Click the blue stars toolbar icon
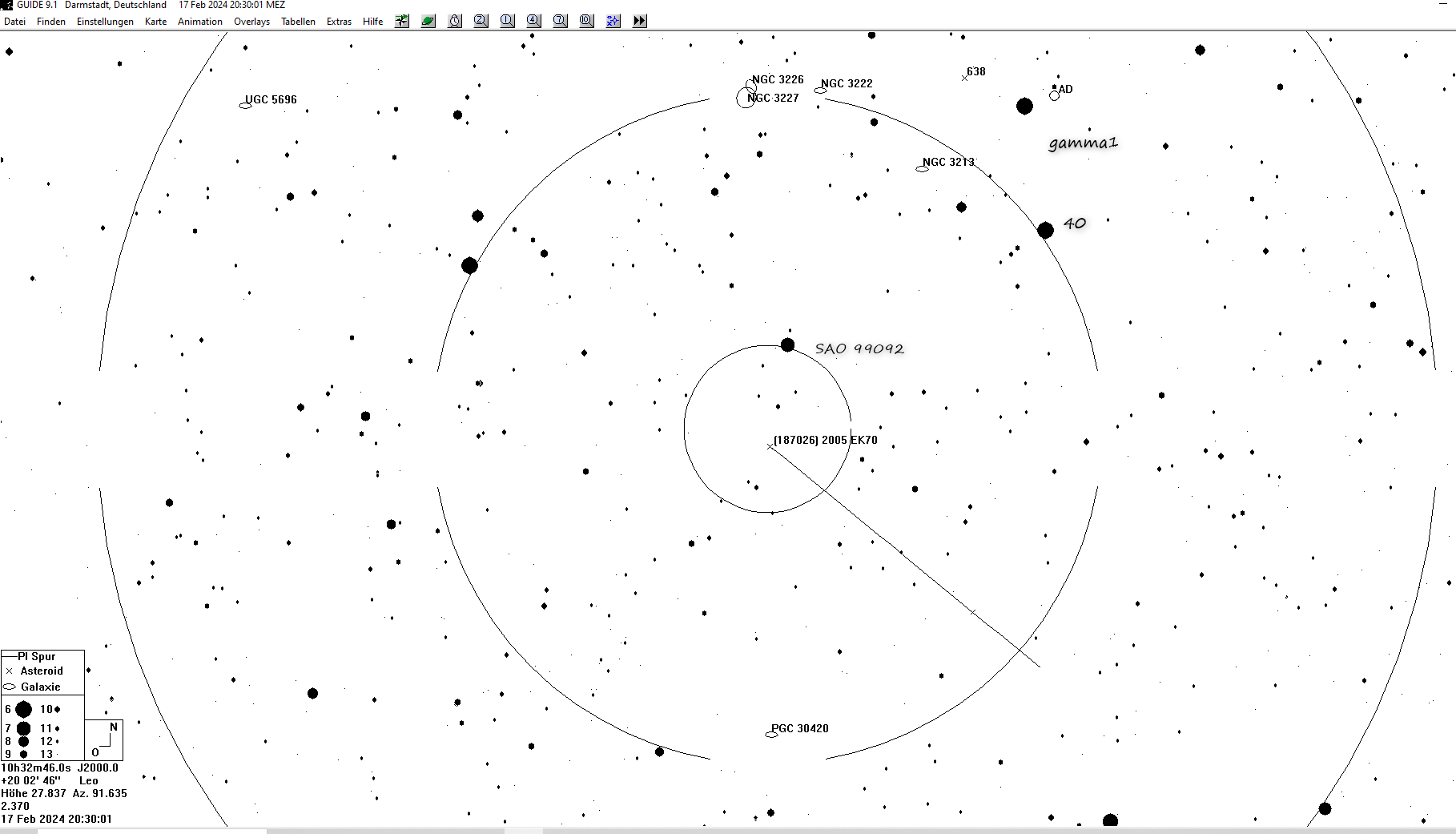 (613, 21)
